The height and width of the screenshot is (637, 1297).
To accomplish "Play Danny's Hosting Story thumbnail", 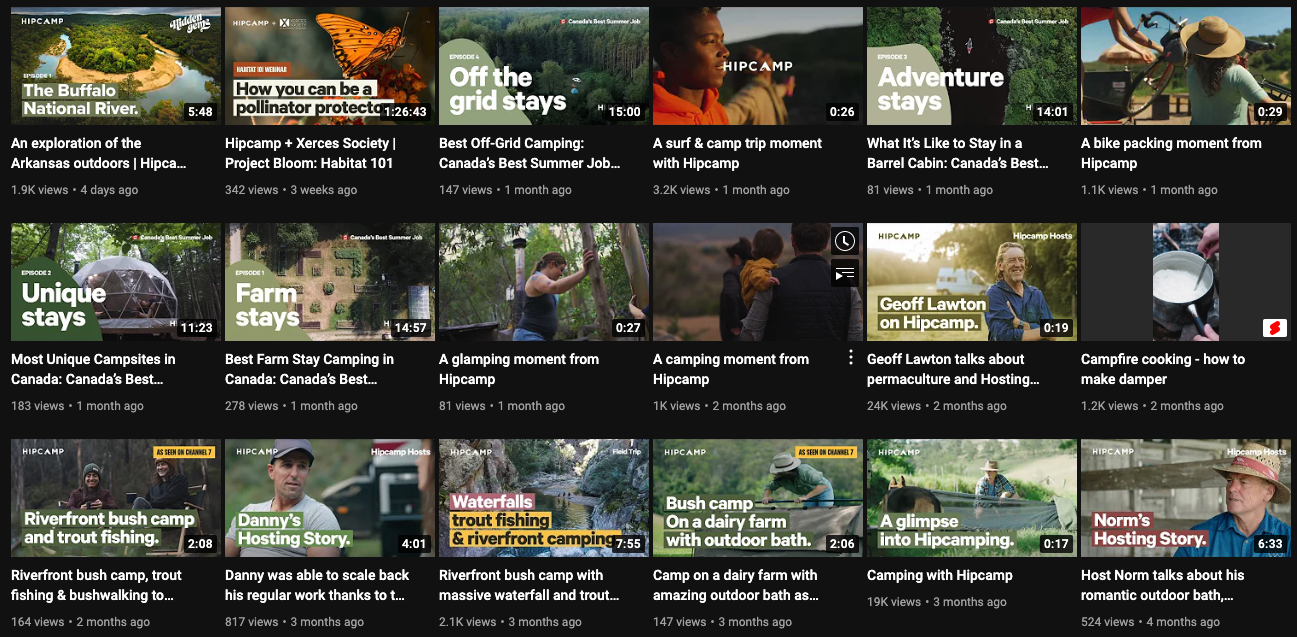I will click(x=330, y=498).
